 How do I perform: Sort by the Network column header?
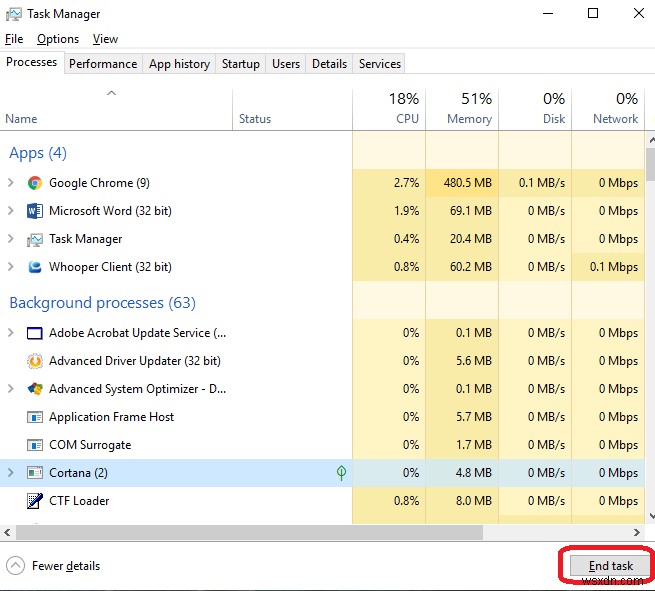(x=608, y=109)
